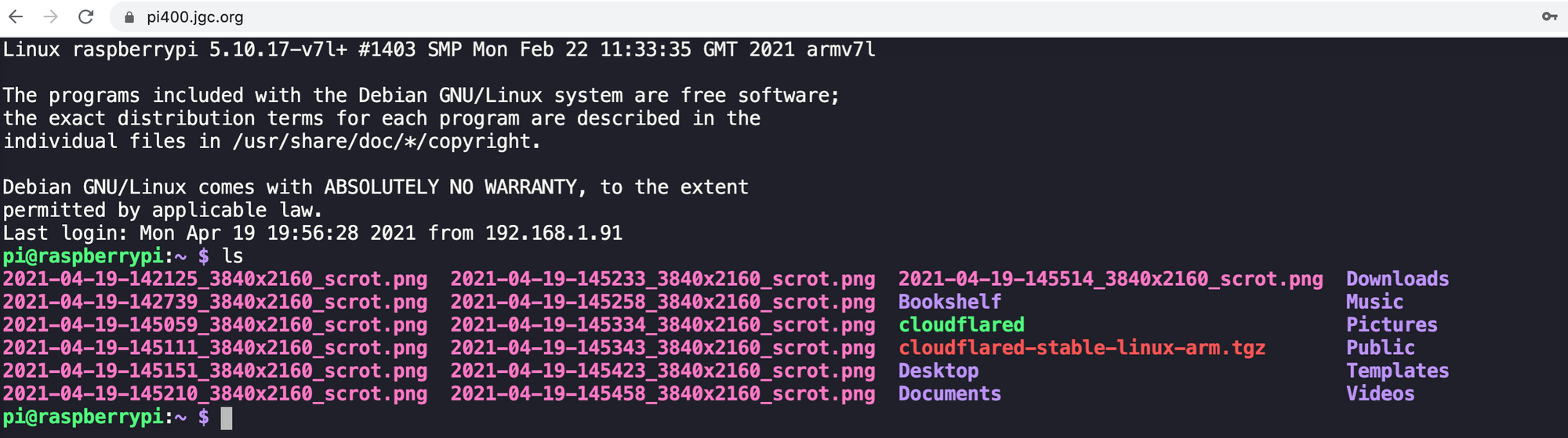Click the cloudflared executable filename
Image resolution: width=1568 pixels, height=438 pixels.
[x=961, y=324]
